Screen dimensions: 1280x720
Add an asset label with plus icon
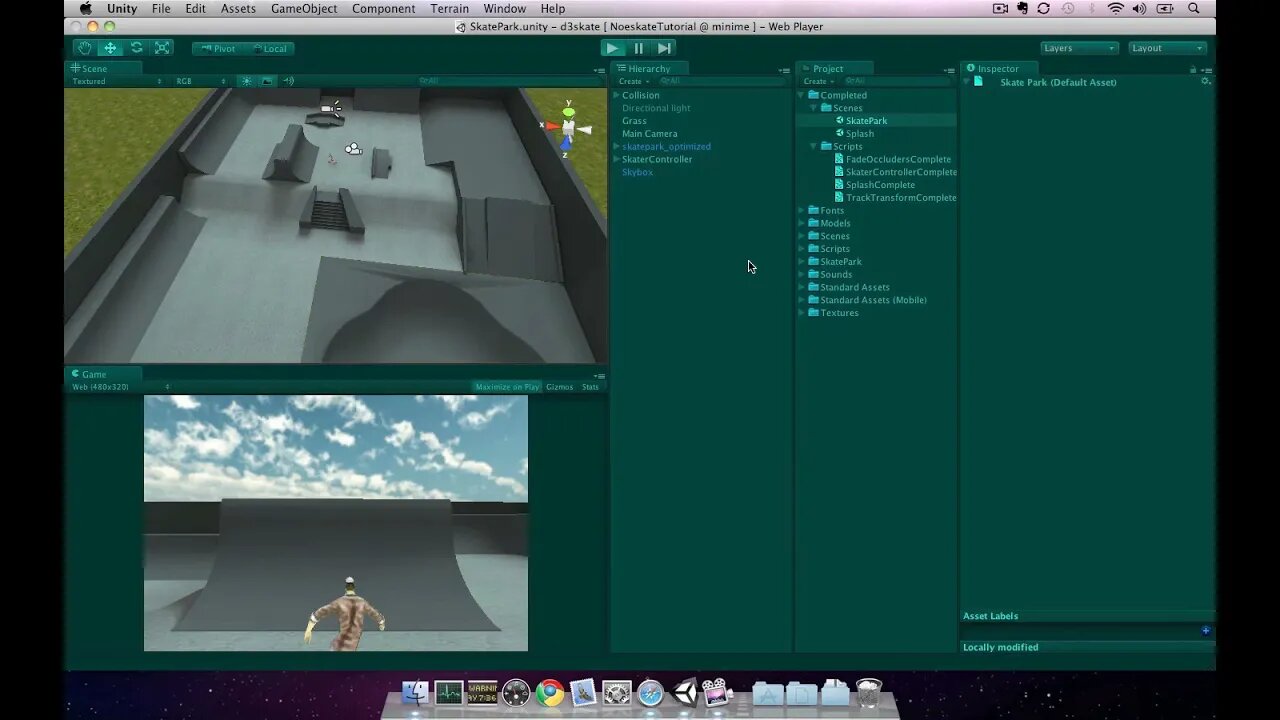pos(1205,630)
